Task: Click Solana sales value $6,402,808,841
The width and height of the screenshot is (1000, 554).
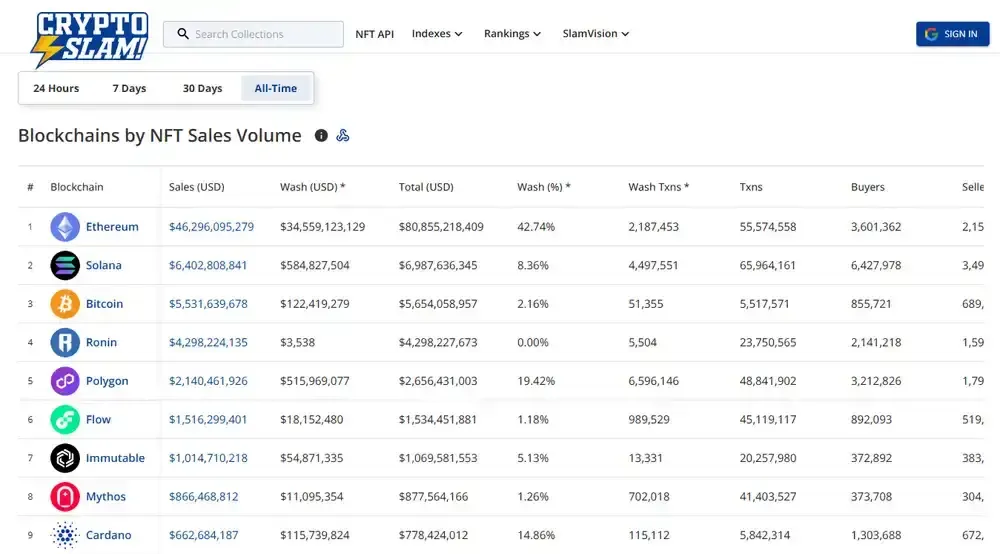Action: point(208,265)
